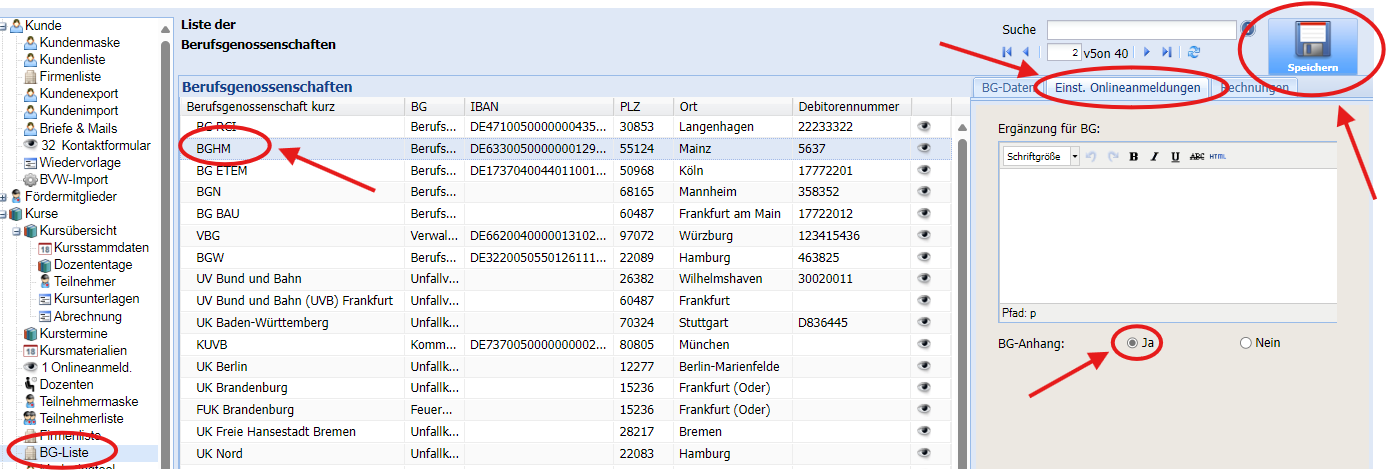Toggle underline in the text editor
This screenshot has height=470, width=1386.
pos(1175,157)
